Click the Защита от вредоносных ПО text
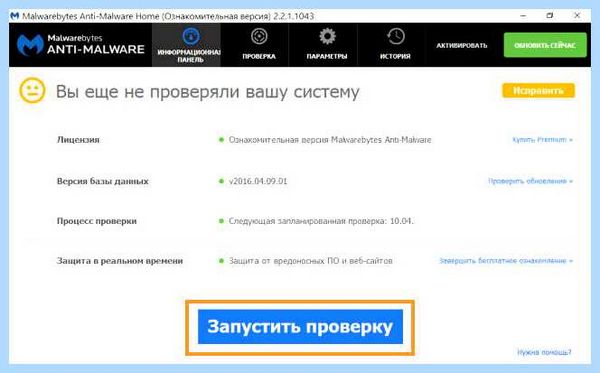This screenshot has height=373, width=600. (311, 261)
